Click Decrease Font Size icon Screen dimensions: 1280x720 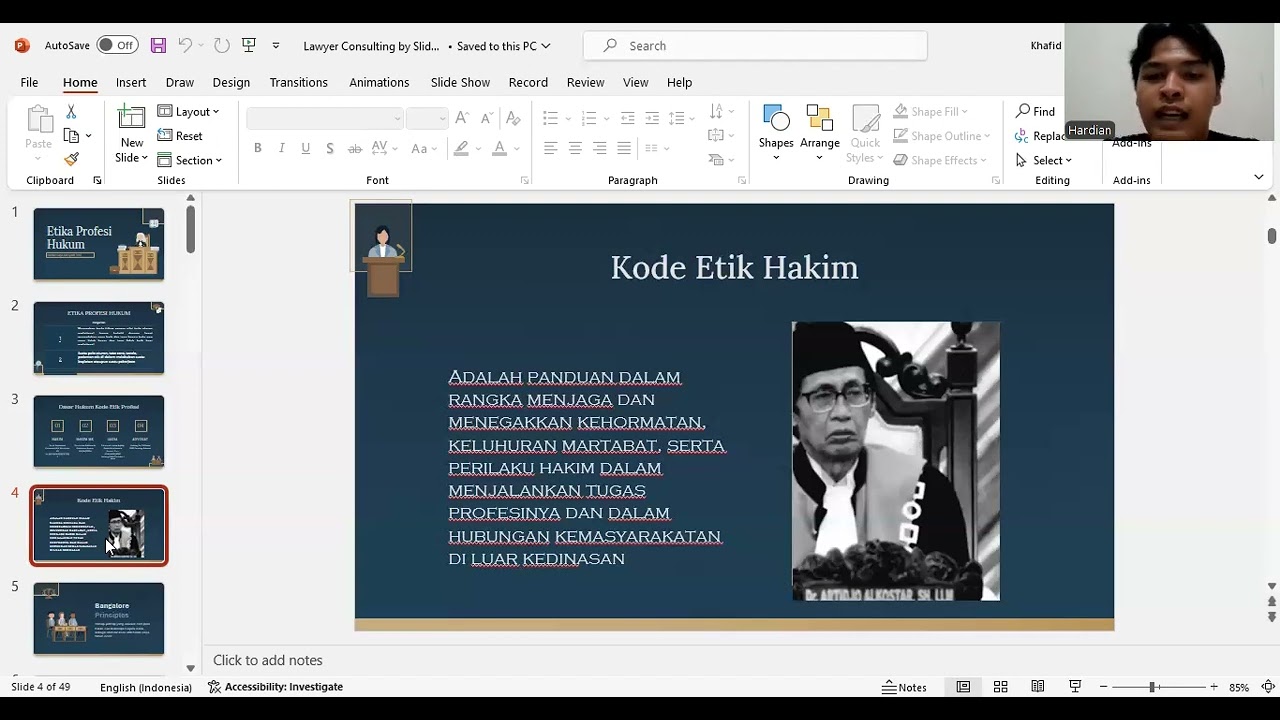(x=487, y=118)
